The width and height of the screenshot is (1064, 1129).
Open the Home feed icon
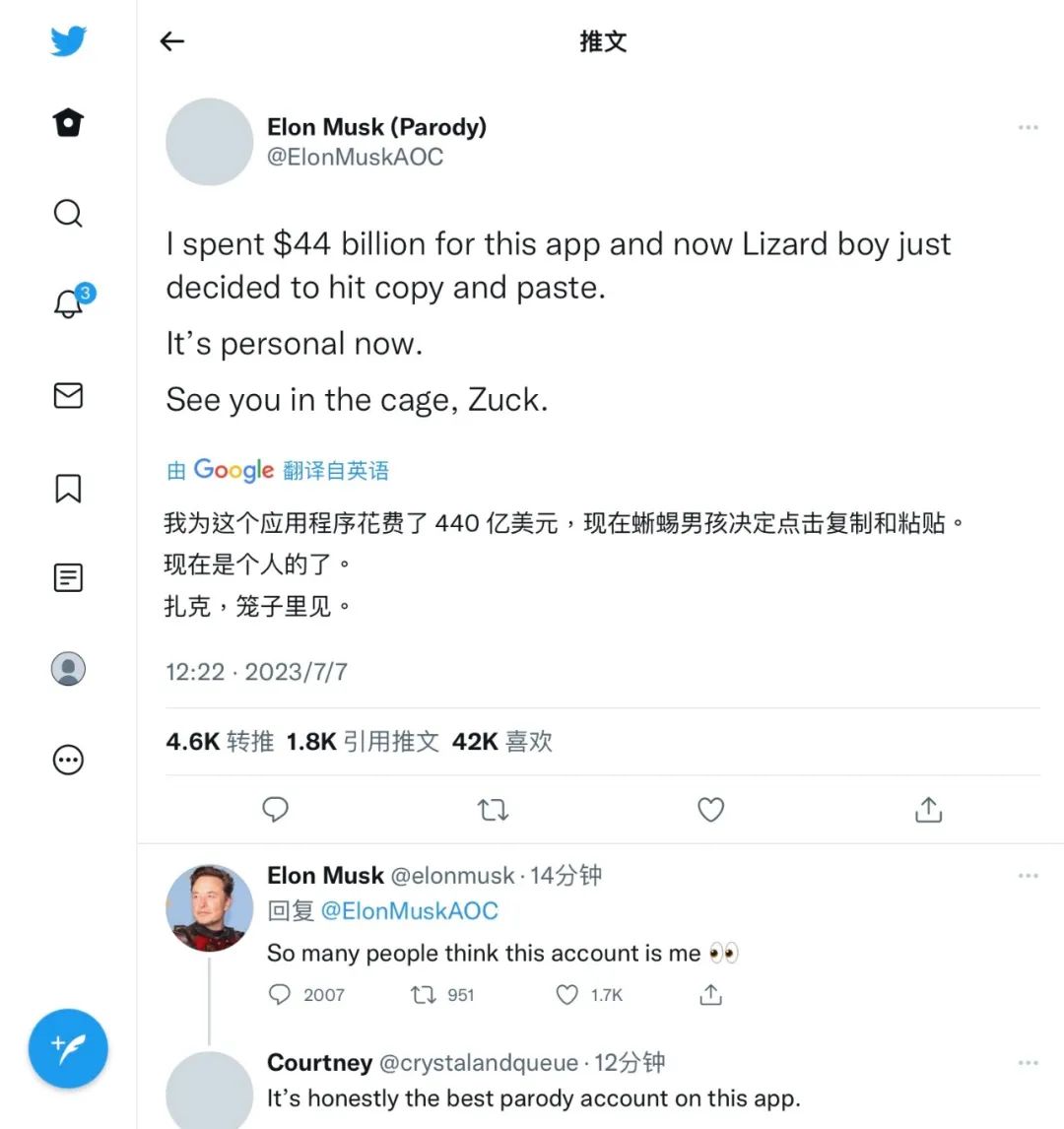(67, 122)
